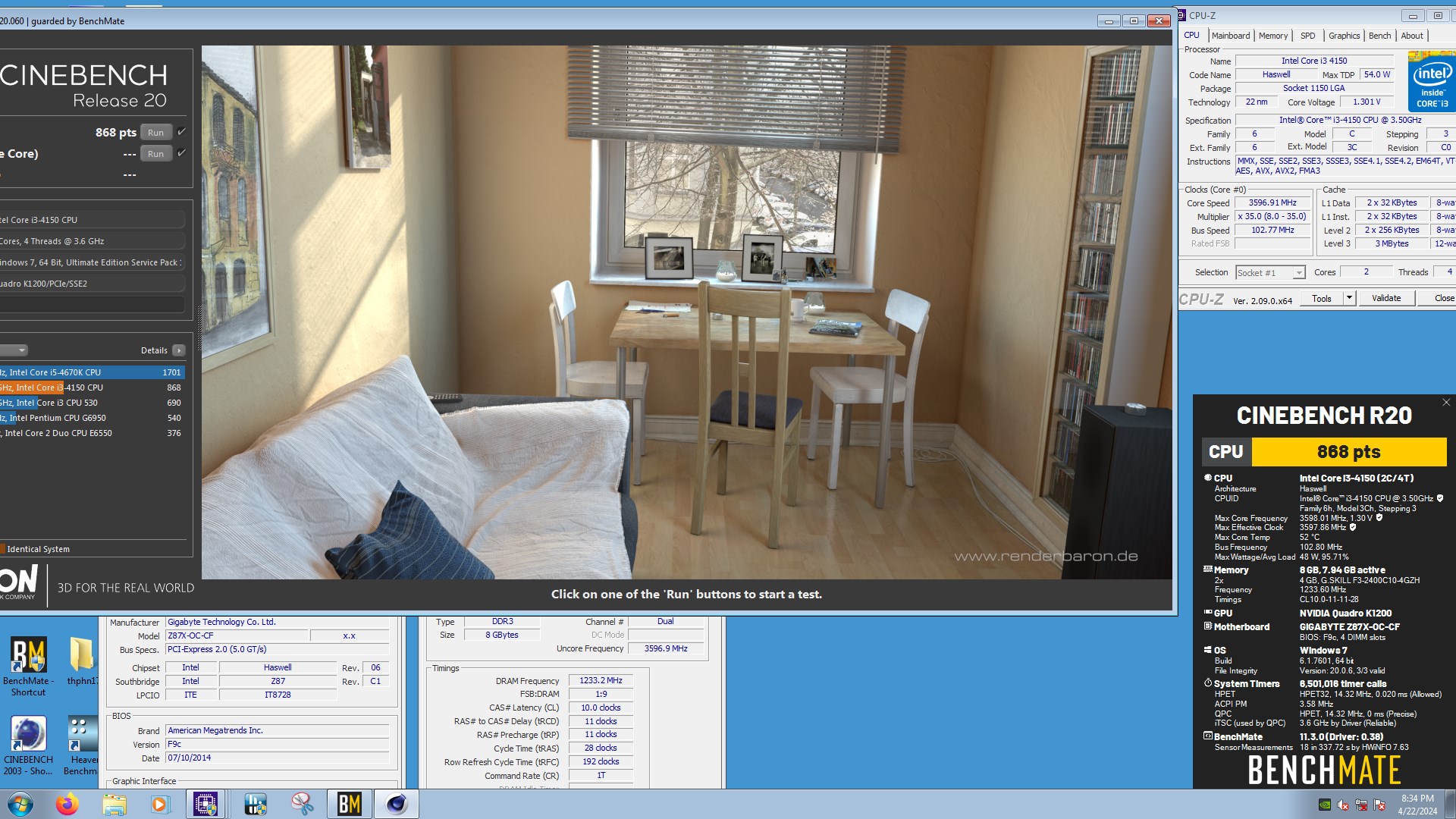Open the Heaven Benchmark desktop icon
This screenshot has width=1456, height=819.
[x=80, y=745]
